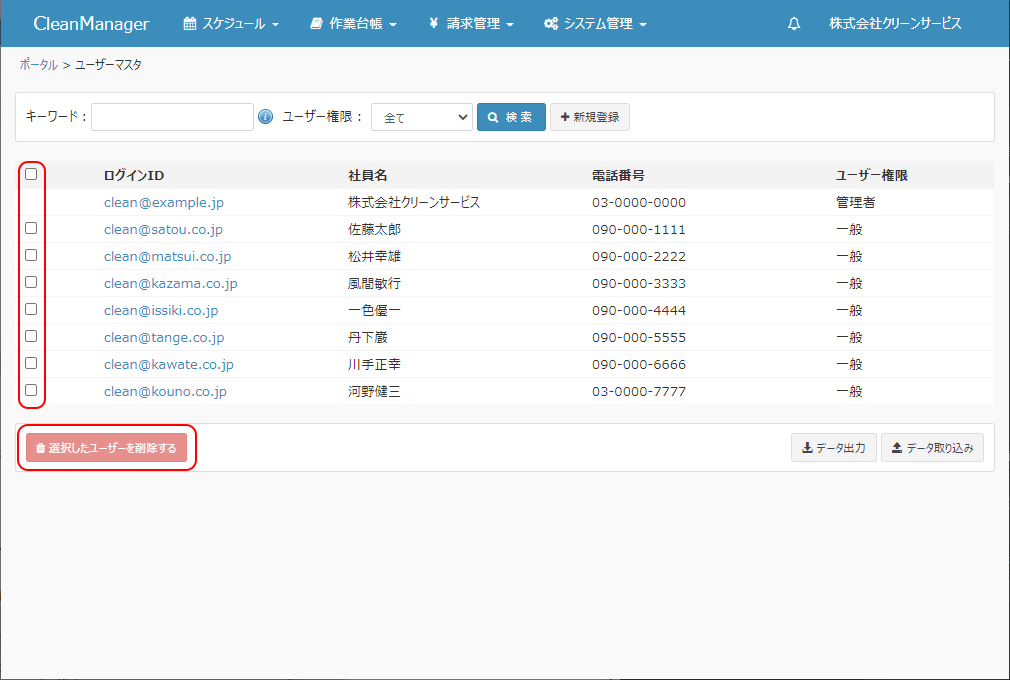This screenshot has width=1010, height=680.
Task: Open the 請求管理 menu
Action: point(471,24)
